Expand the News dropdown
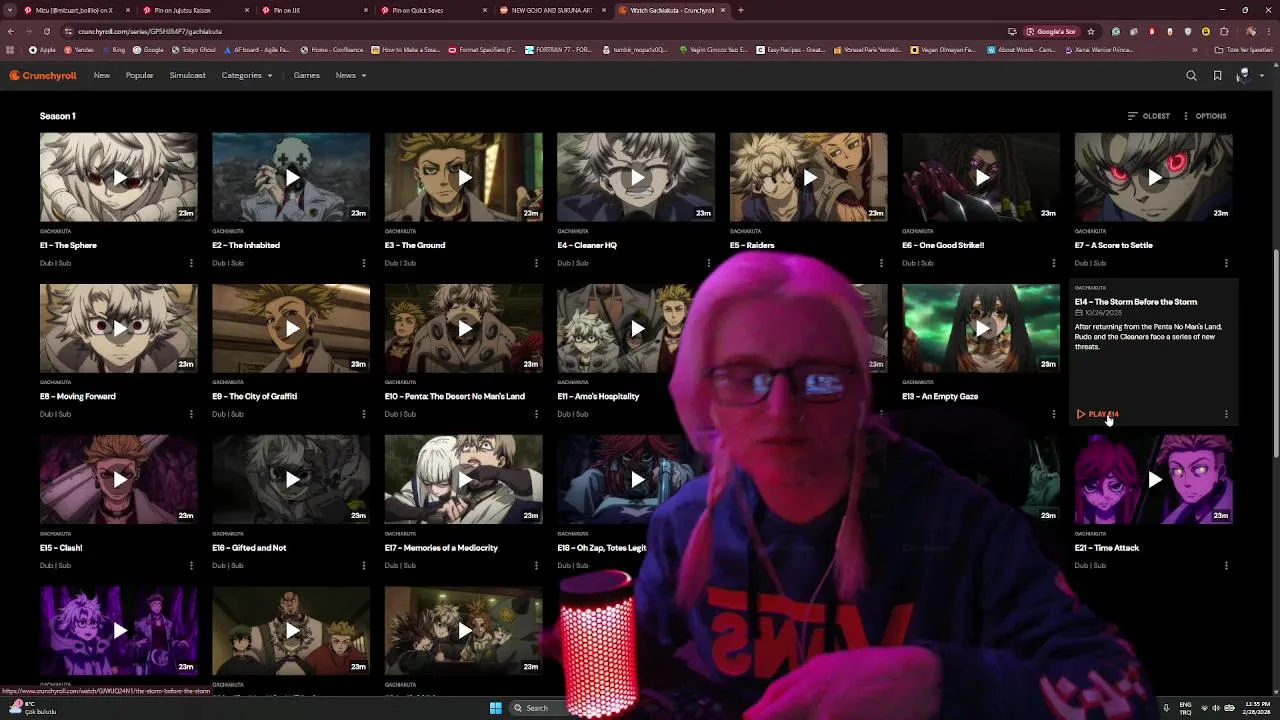 click(351, 75)
